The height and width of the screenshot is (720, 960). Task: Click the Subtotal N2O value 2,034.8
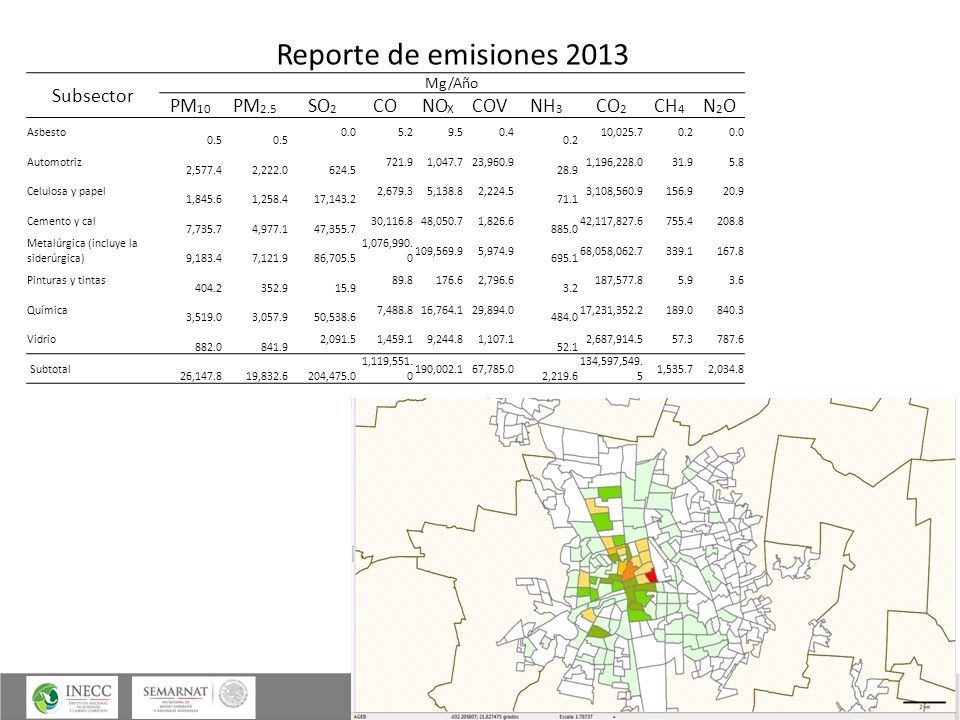pos(726,369)
